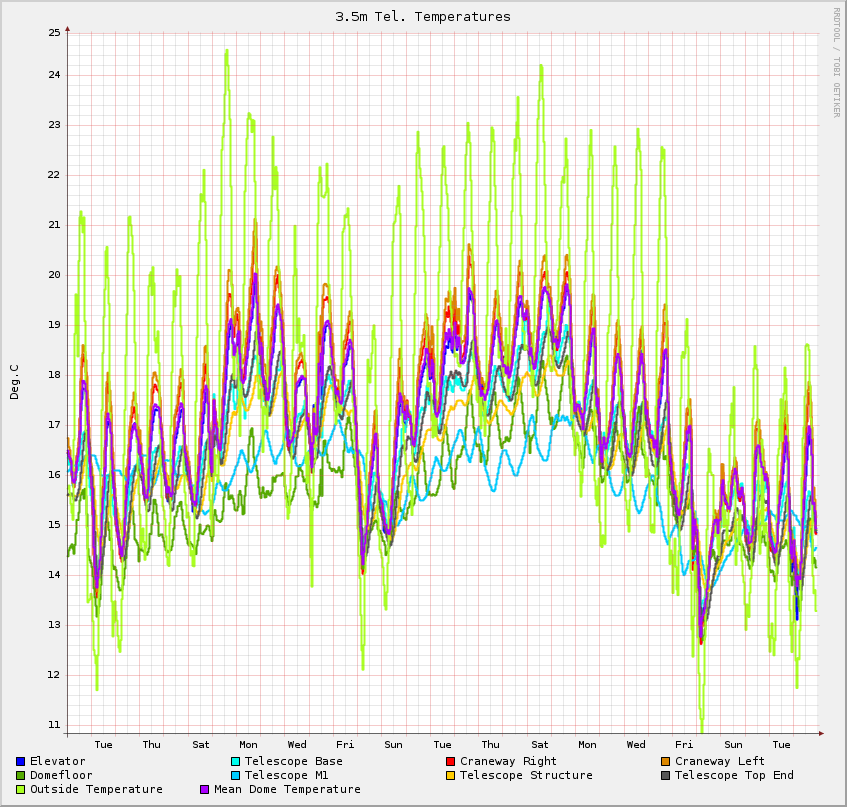
Task: Click the "Deg.C" y-axis label
Action: 14,382
